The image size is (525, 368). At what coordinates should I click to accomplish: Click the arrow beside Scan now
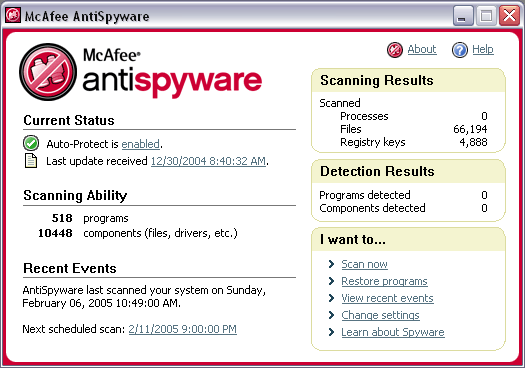tap(331, 264)
